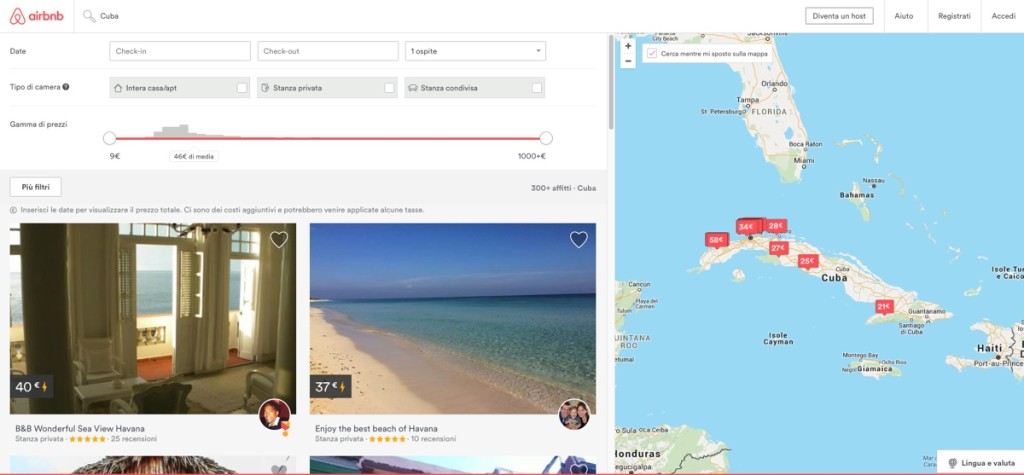
Task: Click the 25€ map price marker
Action: click(x=808, y=261)
